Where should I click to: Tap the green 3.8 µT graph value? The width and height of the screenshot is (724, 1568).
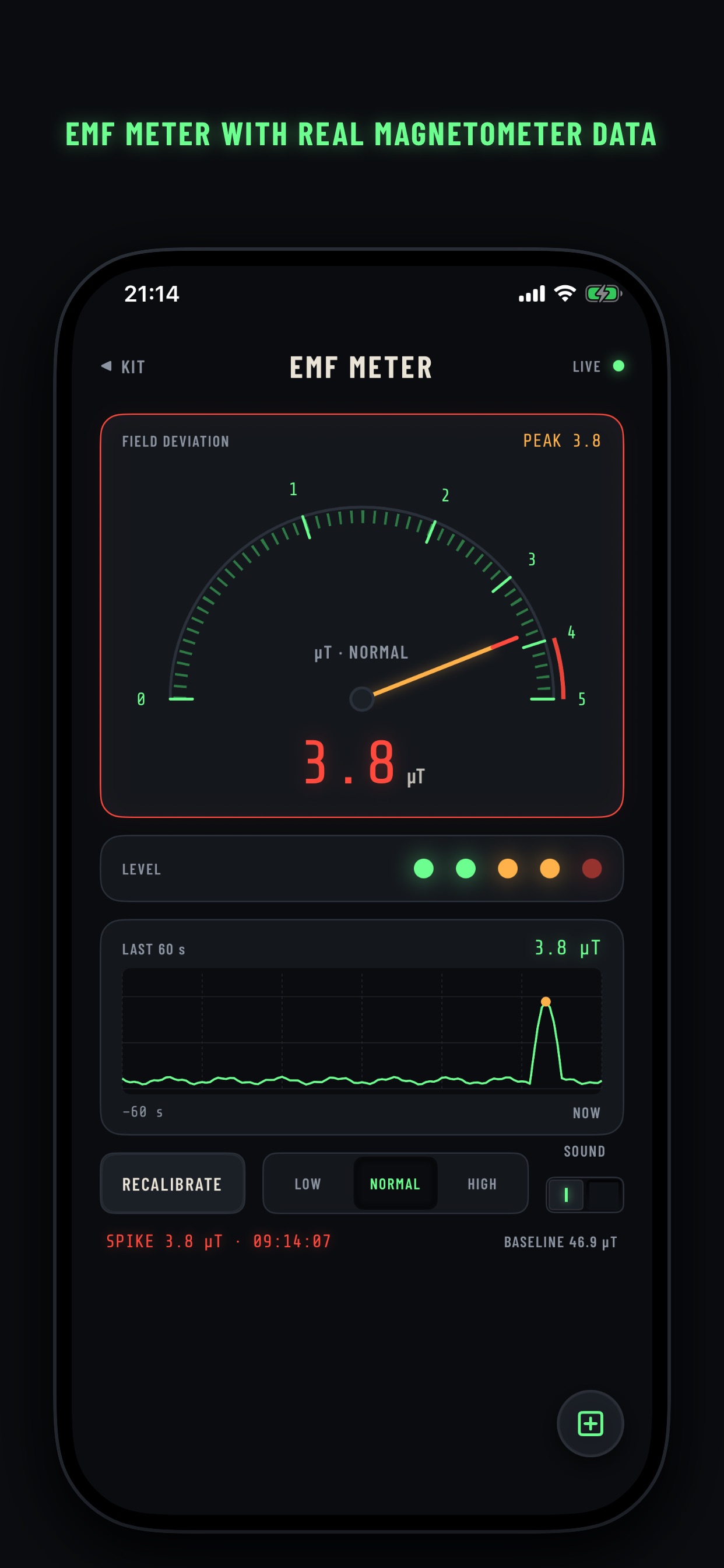568,948
